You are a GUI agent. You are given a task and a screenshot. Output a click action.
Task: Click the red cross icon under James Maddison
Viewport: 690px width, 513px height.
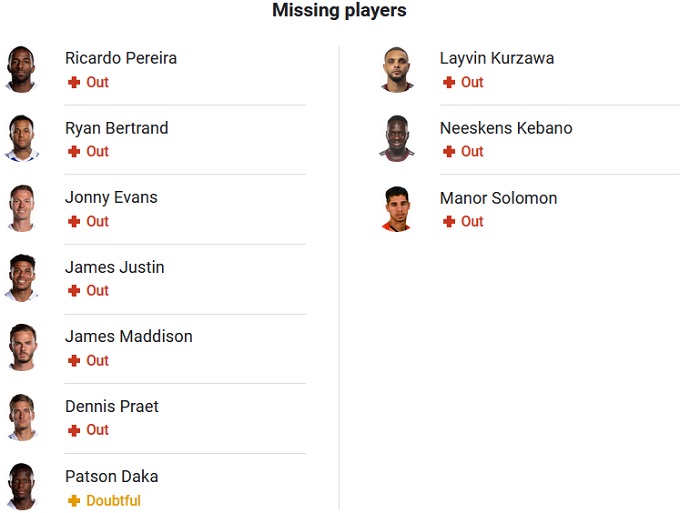[74, 361]
